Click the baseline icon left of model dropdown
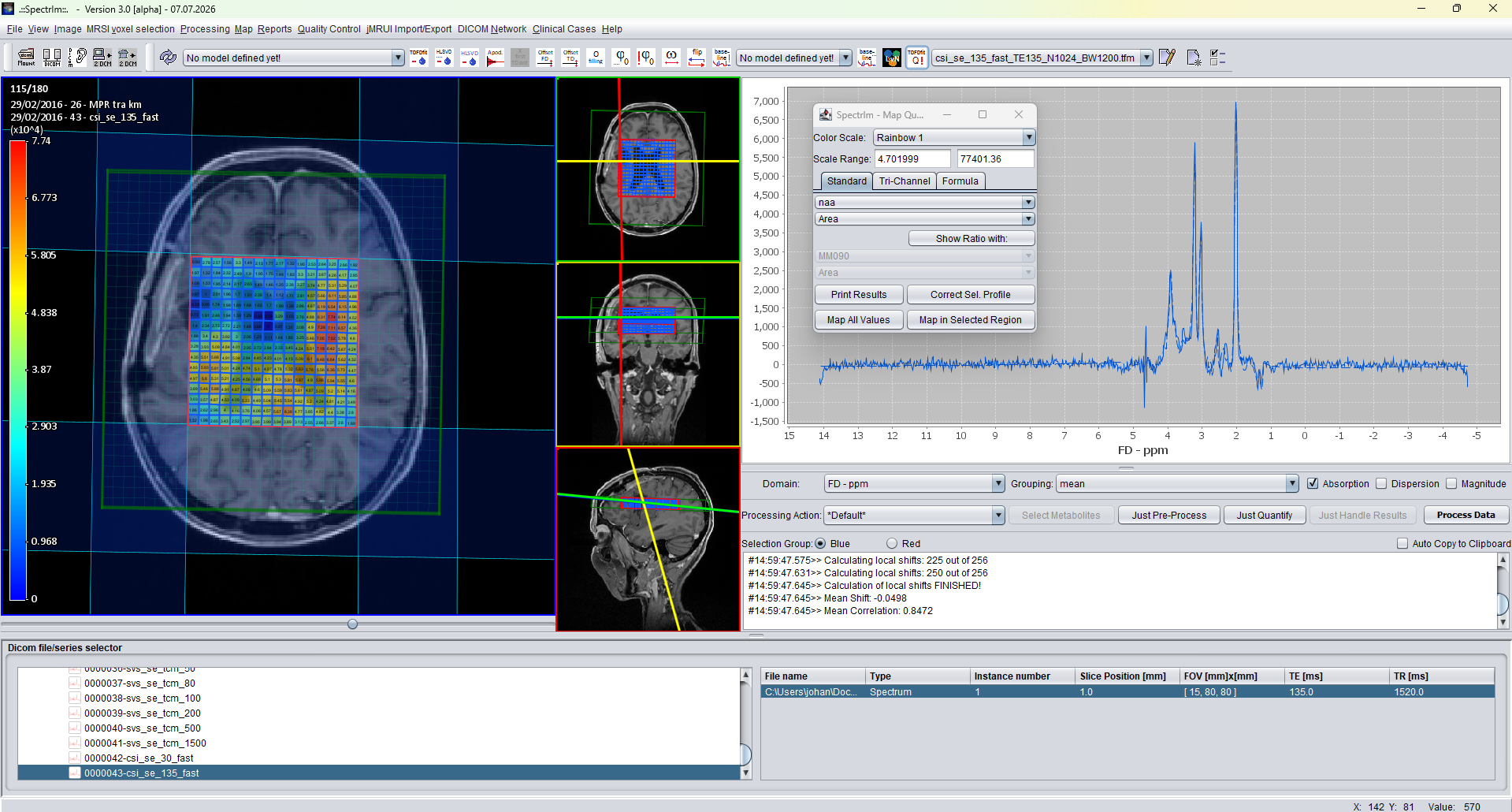 [x=722, y=58]
